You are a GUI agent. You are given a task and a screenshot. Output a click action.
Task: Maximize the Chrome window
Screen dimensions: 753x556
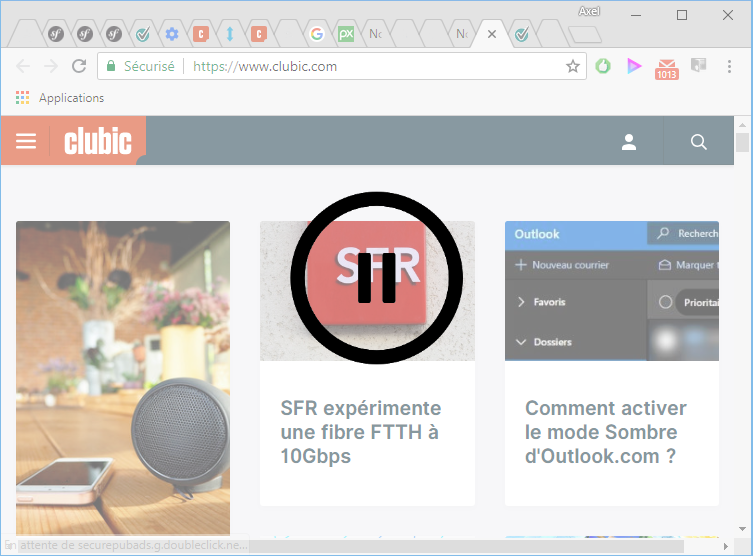click(681, 15)
